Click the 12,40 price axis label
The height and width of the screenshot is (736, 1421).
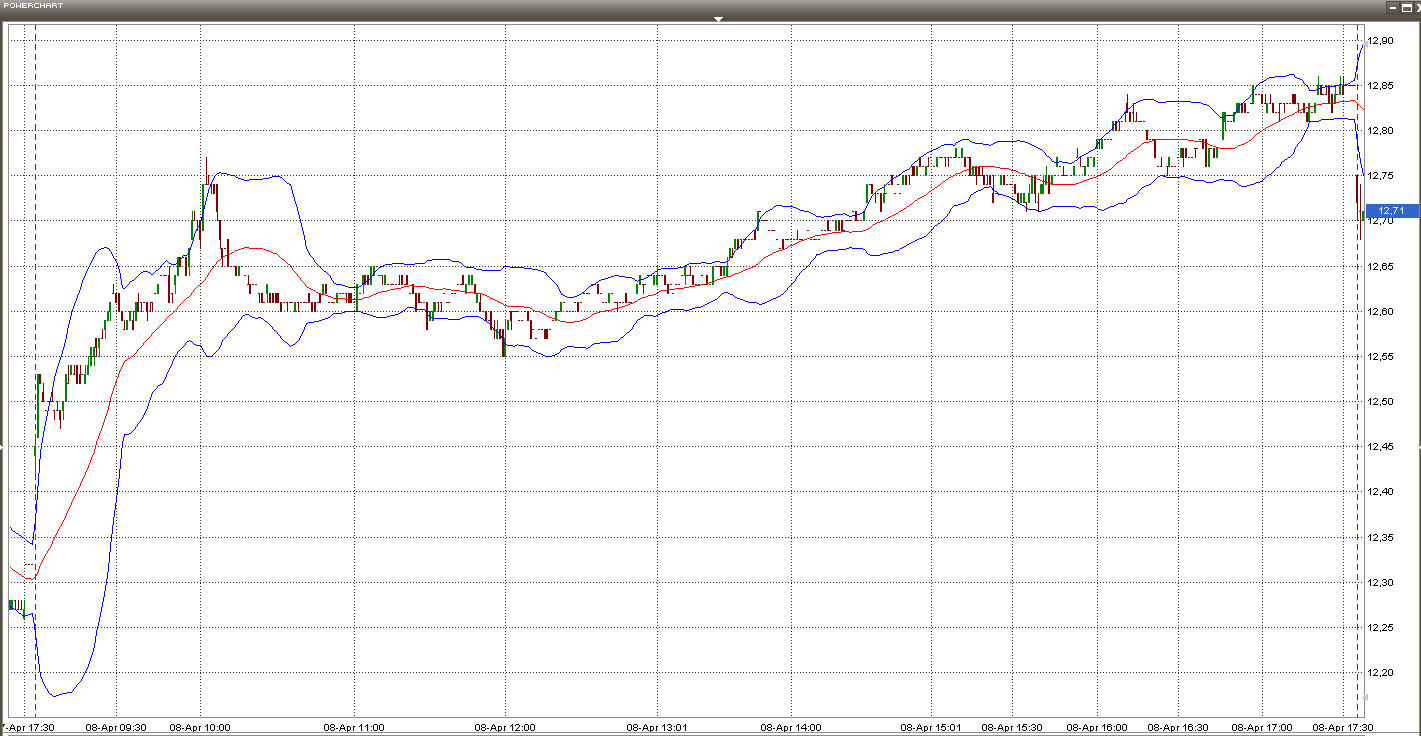pyautogui.click(x=1382, y=492)
